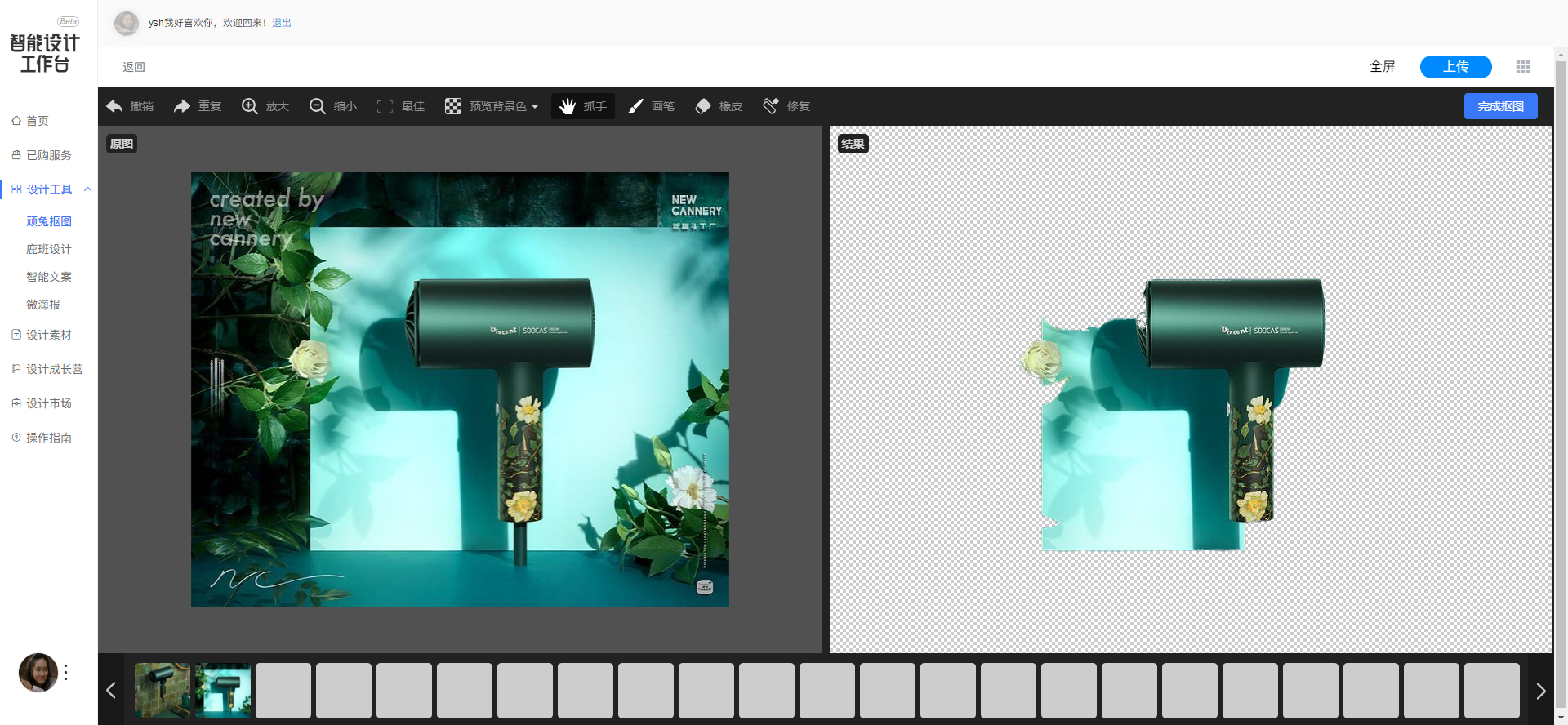Select the Repair (修复) tool

[x=770, y=106]
